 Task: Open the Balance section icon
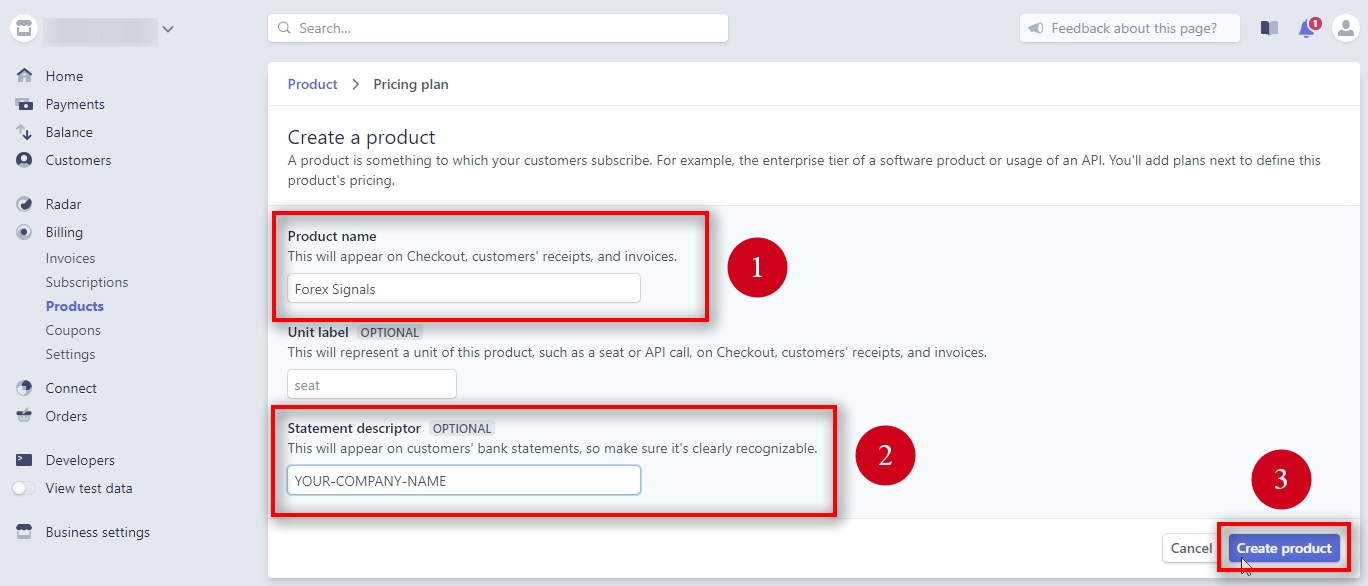point(23,132)
